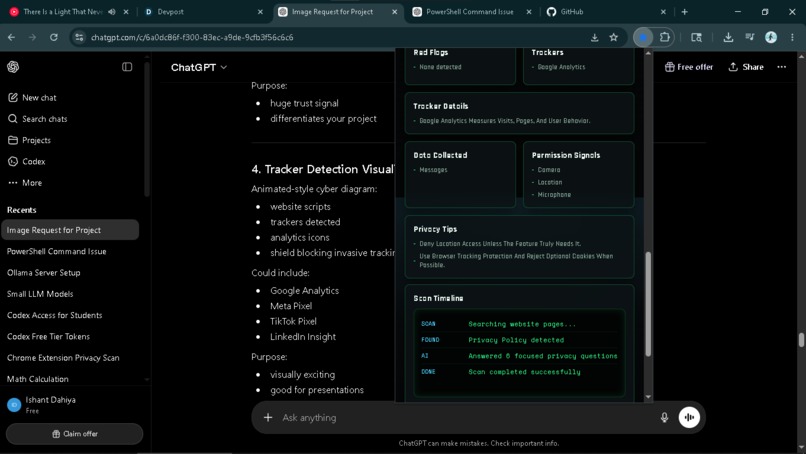Click the '4. Tracker Detection Visual' heading
Viewport: 806px width, 454px height.
point(323,169)
